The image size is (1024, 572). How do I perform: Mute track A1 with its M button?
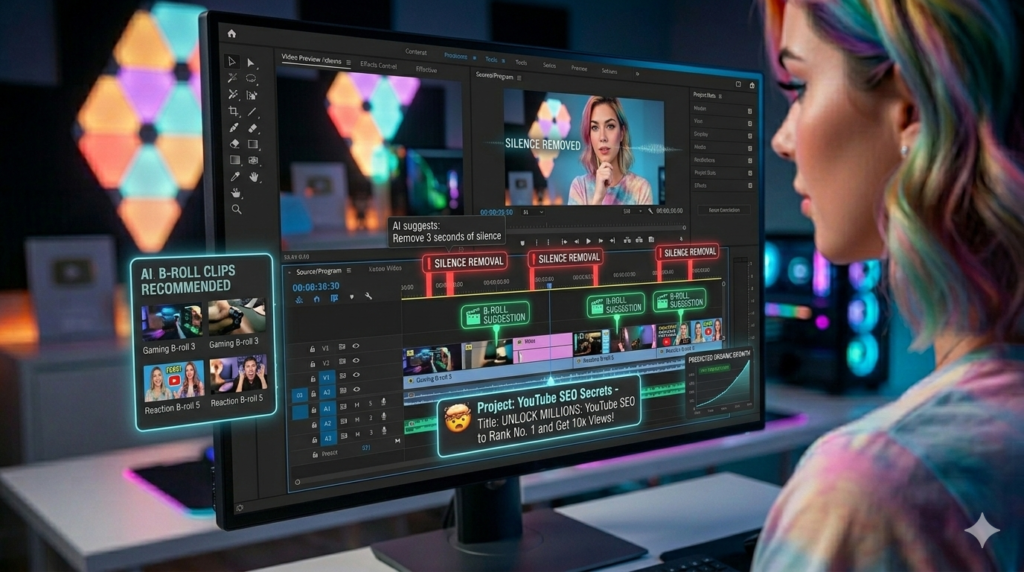[357, 405]
